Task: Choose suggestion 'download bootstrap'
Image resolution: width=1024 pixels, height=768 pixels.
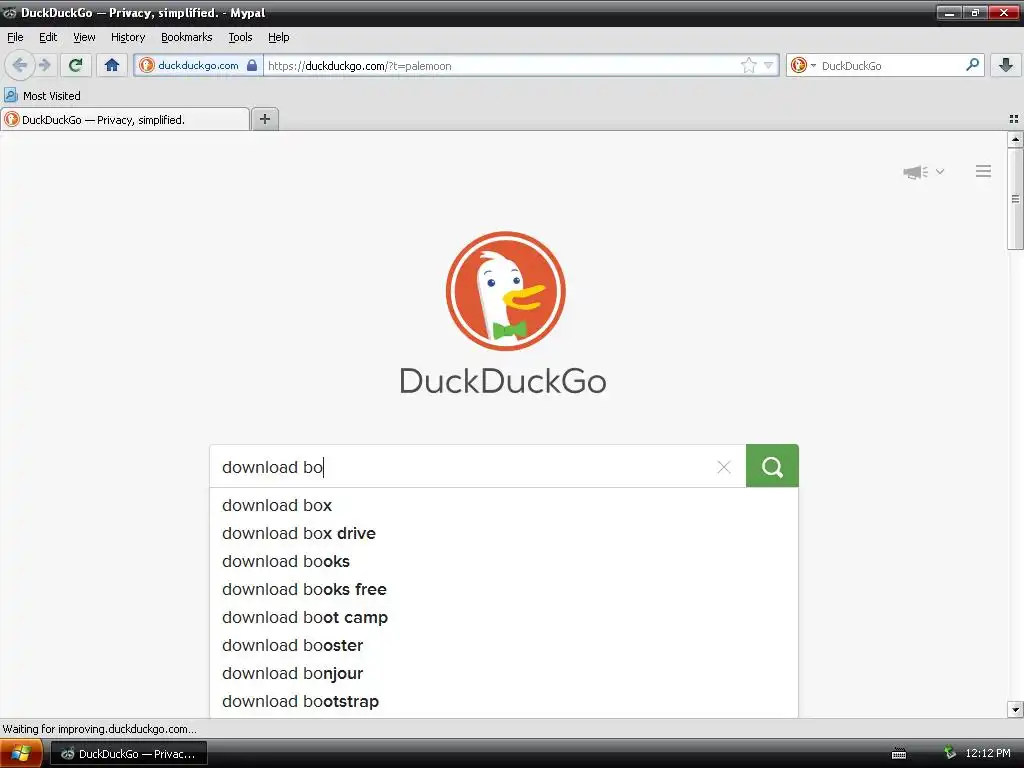Action: tap(504, 702)
